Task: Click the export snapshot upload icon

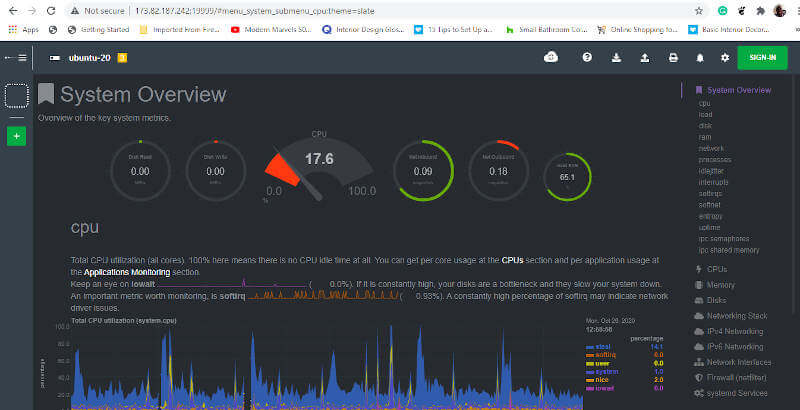Action: [644, 58]
